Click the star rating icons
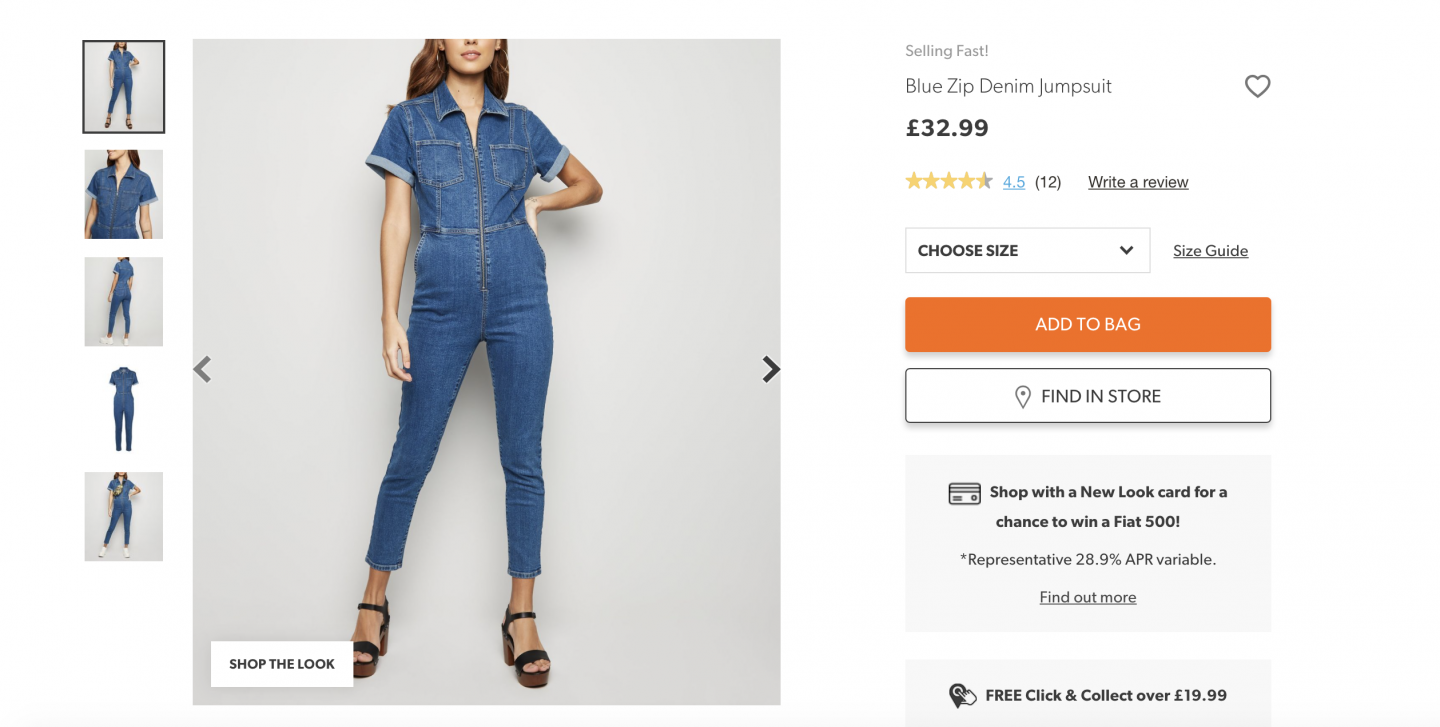The height and width of the screenshot is (727, 1440). (x=948, y=182)
